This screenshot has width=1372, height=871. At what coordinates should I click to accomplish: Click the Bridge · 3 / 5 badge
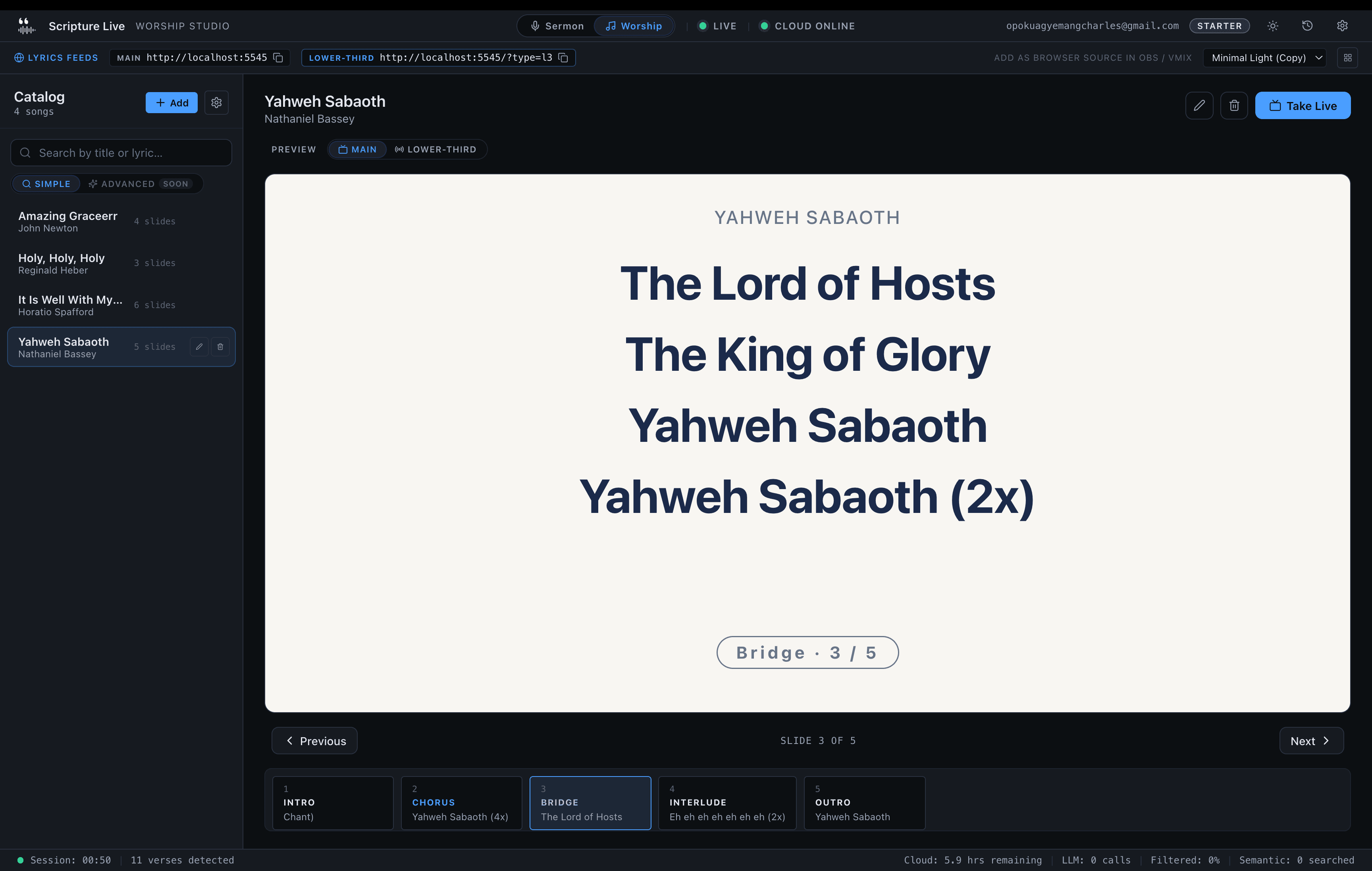tap(807, 652)
